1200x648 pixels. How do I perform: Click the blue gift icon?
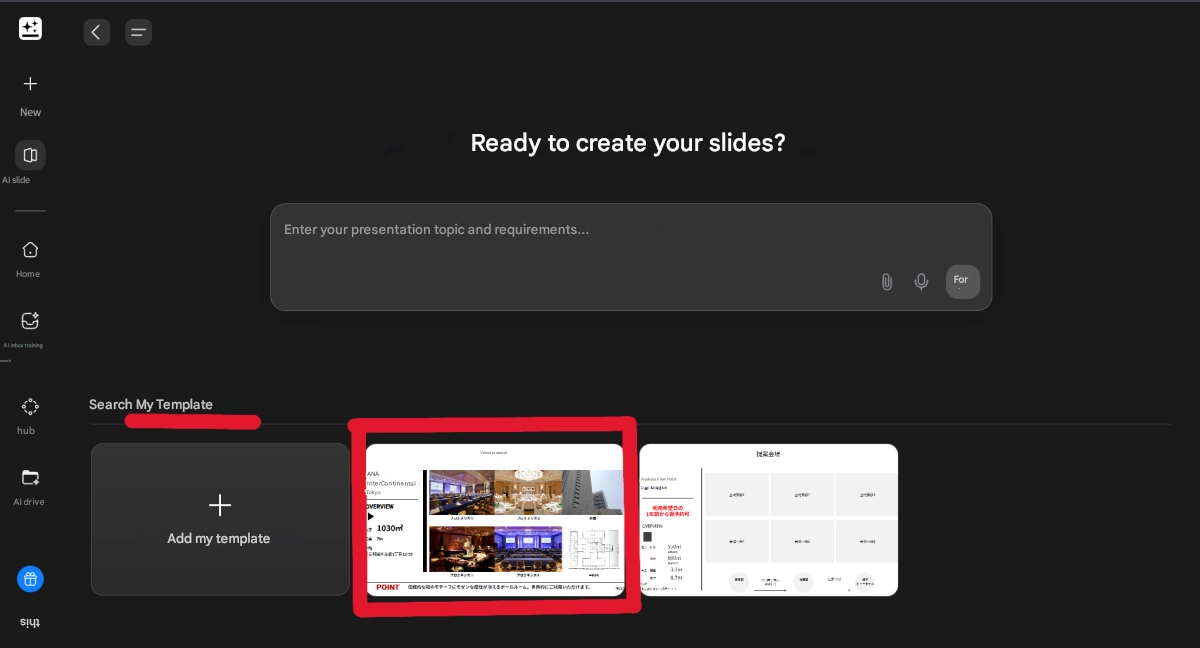[x=30, y=579]
